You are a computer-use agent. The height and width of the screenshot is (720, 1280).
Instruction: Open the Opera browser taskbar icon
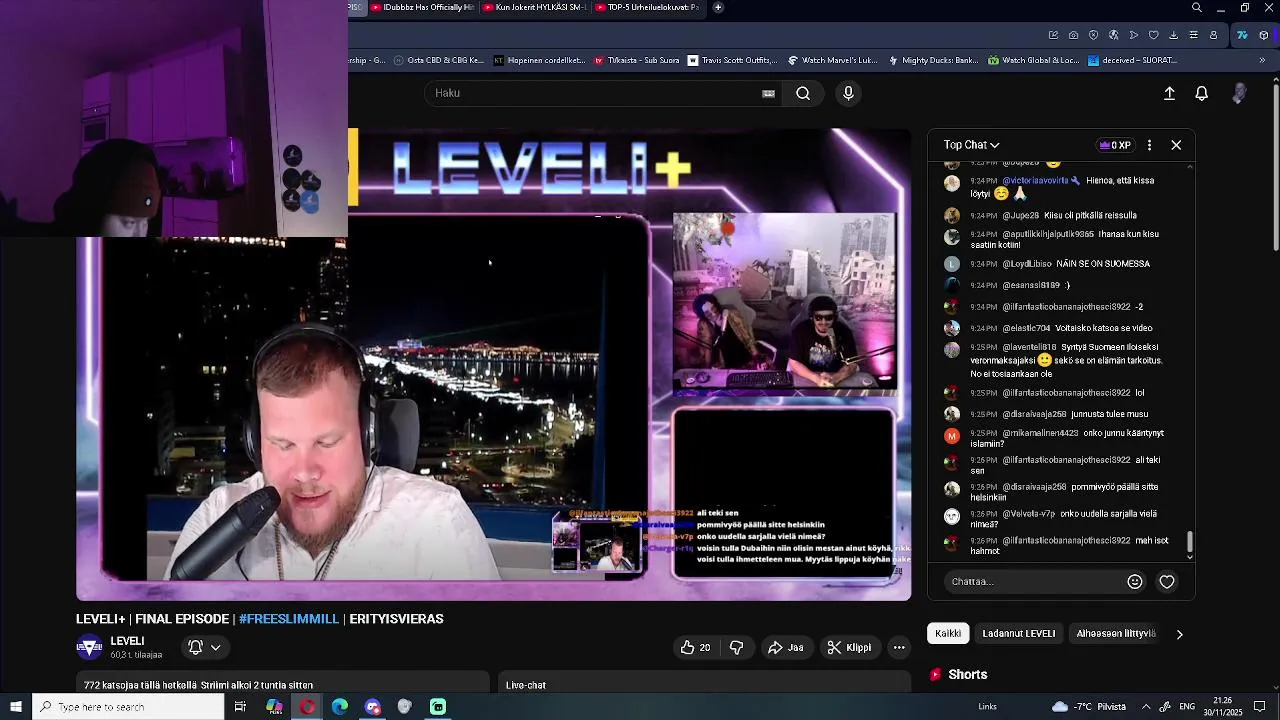pos(307,707)
